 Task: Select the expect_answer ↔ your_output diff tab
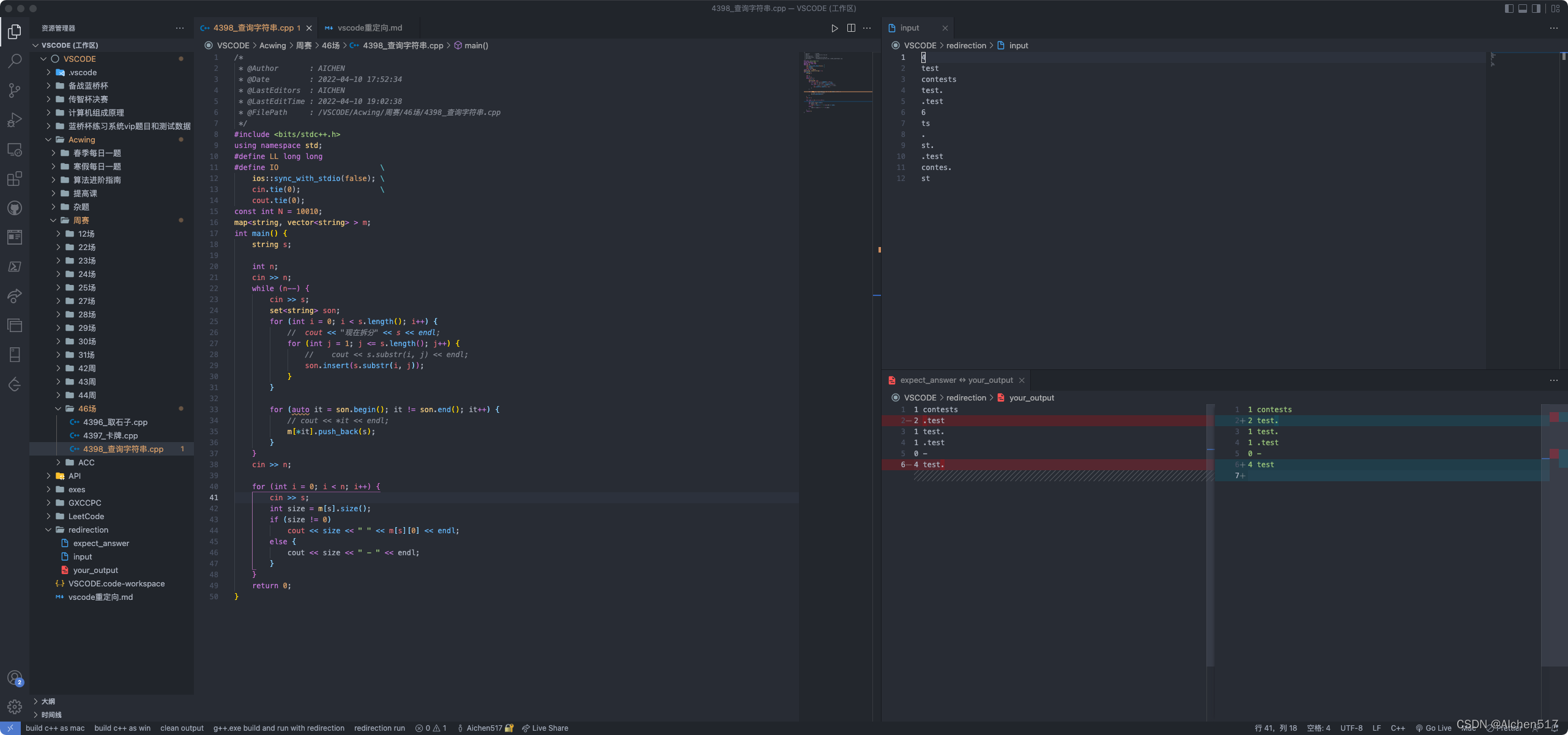(x=956, y=380)
